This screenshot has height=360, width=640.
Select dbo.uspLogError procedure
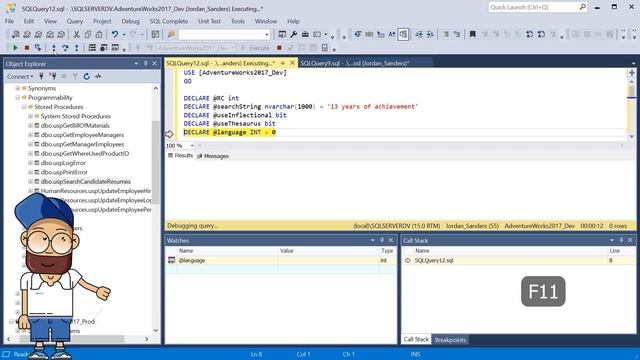click(x=63, y=163)
